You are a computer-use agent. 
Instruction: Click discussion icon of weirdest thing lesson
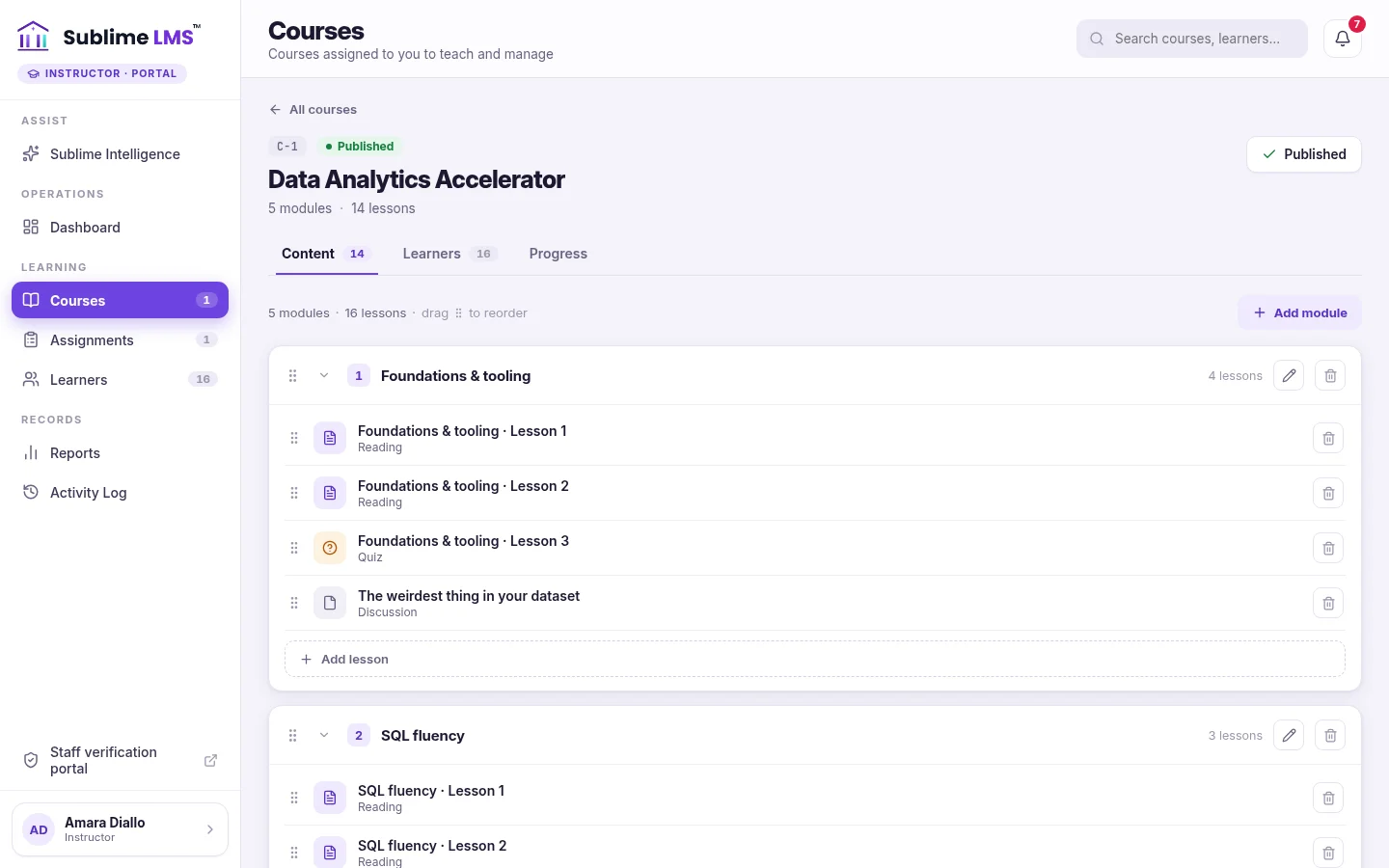click(x=330, y=604)
